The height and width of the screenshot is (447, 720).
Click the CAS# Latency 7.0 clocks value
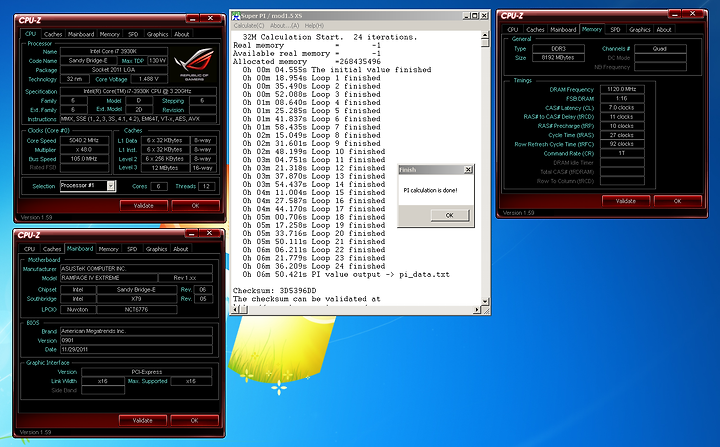tap(622, 108)
